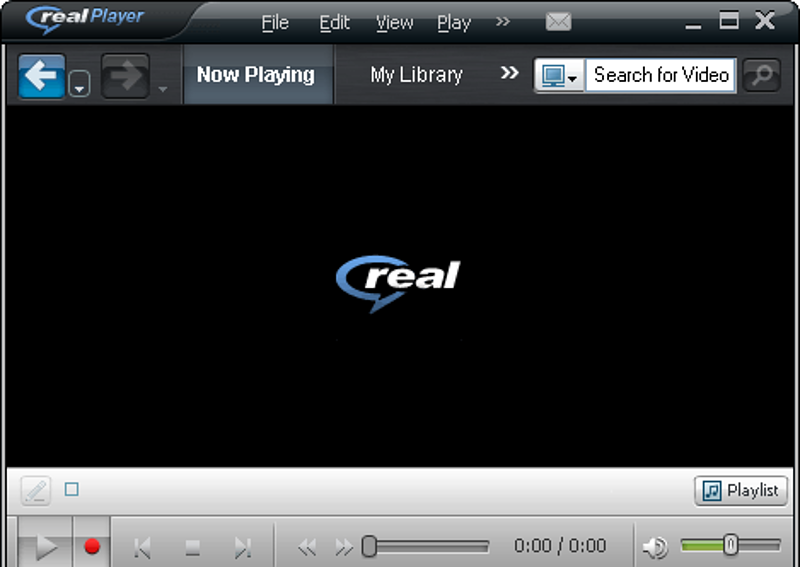Skip to next clip
The image size is (800, 567).
[243, 548]
